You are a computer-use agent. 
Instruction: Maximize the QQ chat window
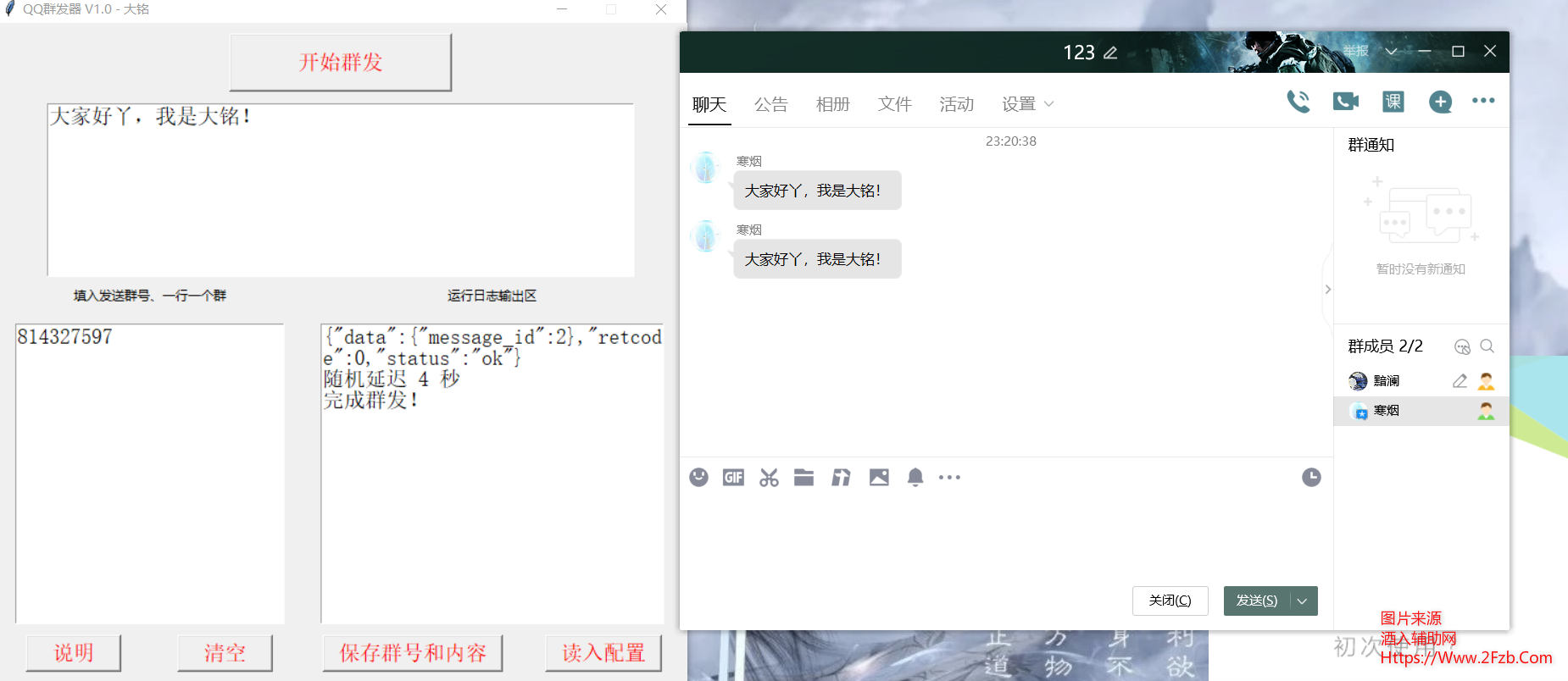[x=1458, y=51]
